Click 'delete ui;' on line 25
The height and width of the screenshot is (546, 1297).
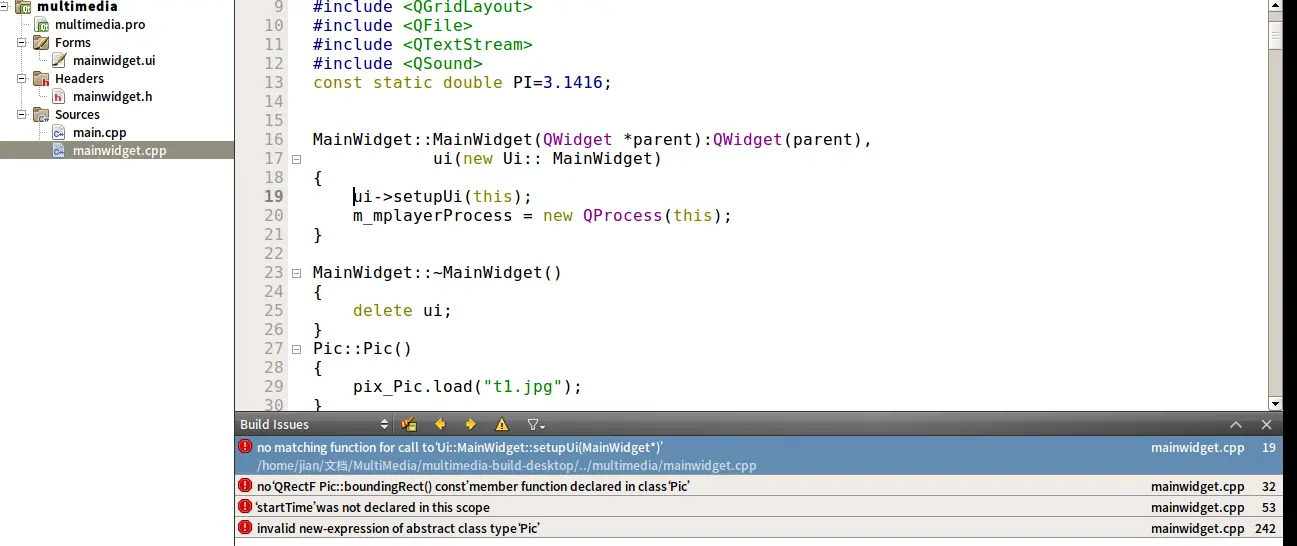402,310
